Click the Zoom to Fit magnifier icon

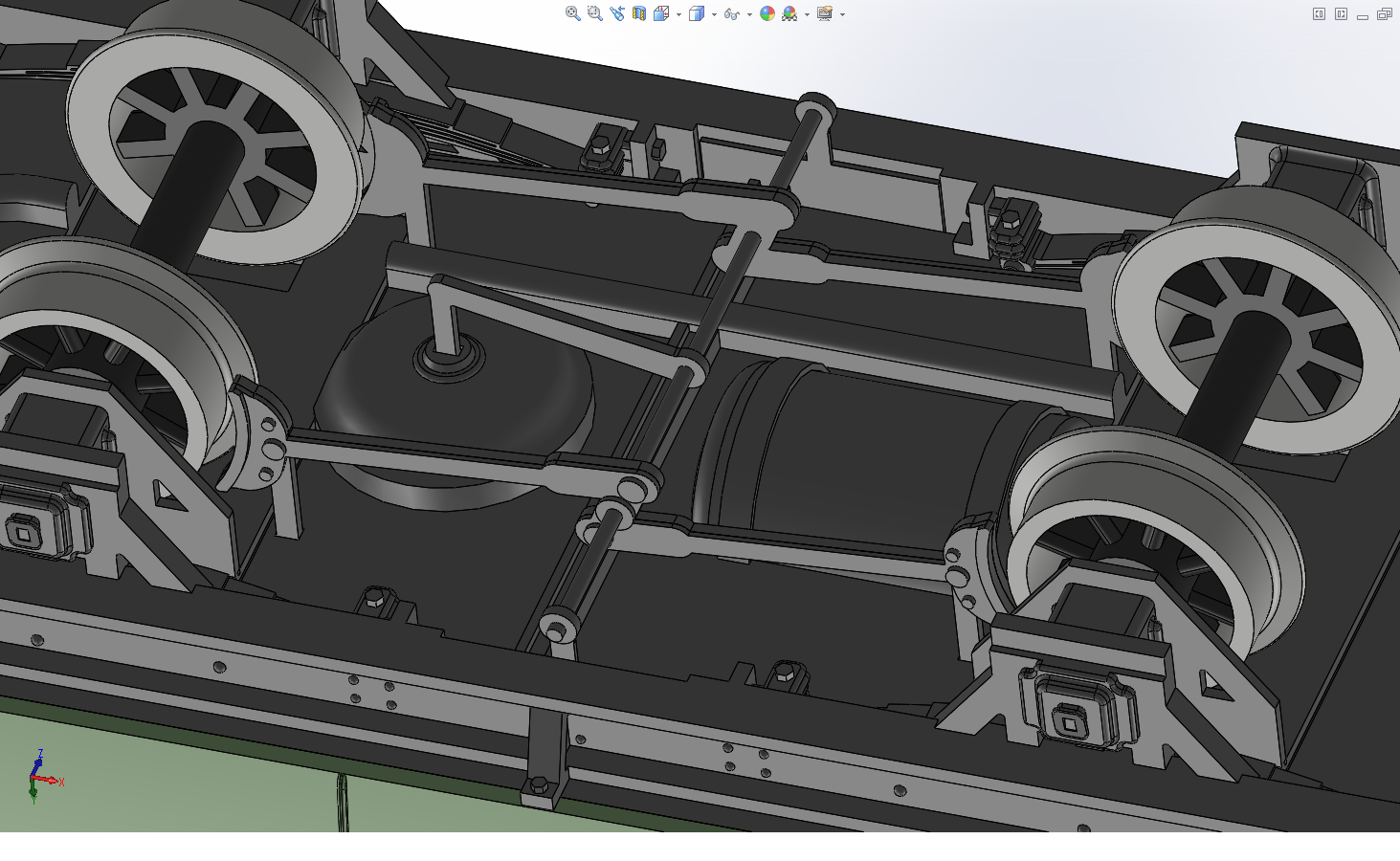(572, 13)
